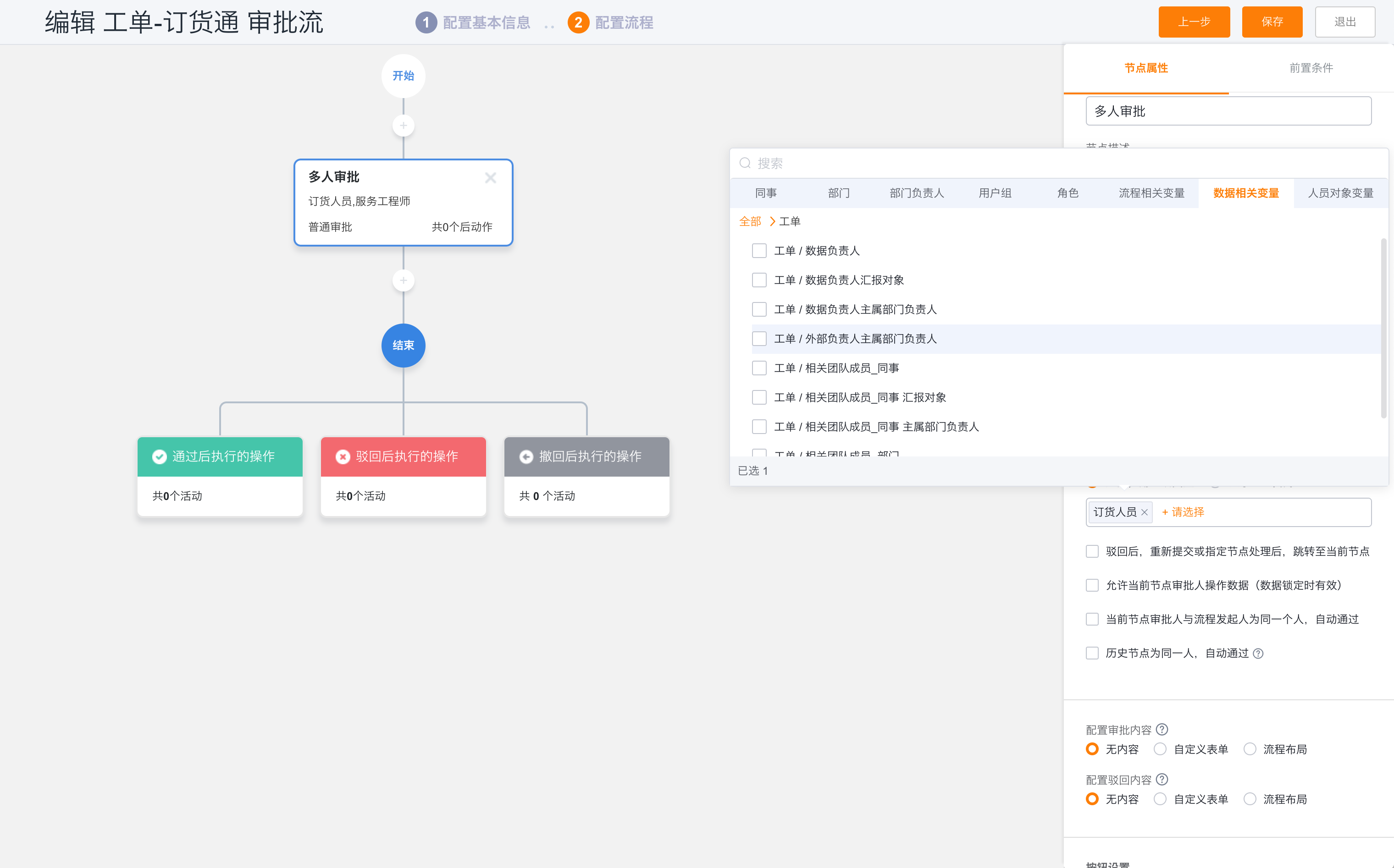Click the 开始 start node

(403, 76)
